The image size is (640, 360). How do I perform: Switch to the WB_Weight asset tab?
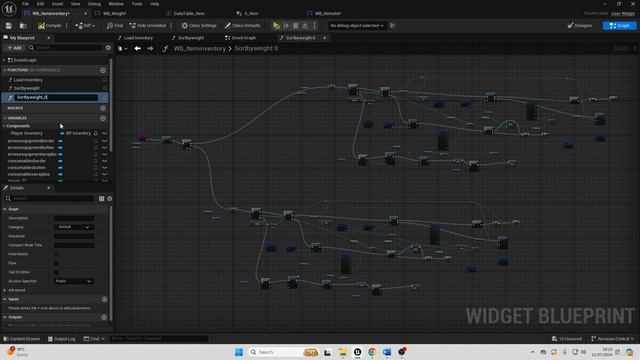[x=114, y=13]
